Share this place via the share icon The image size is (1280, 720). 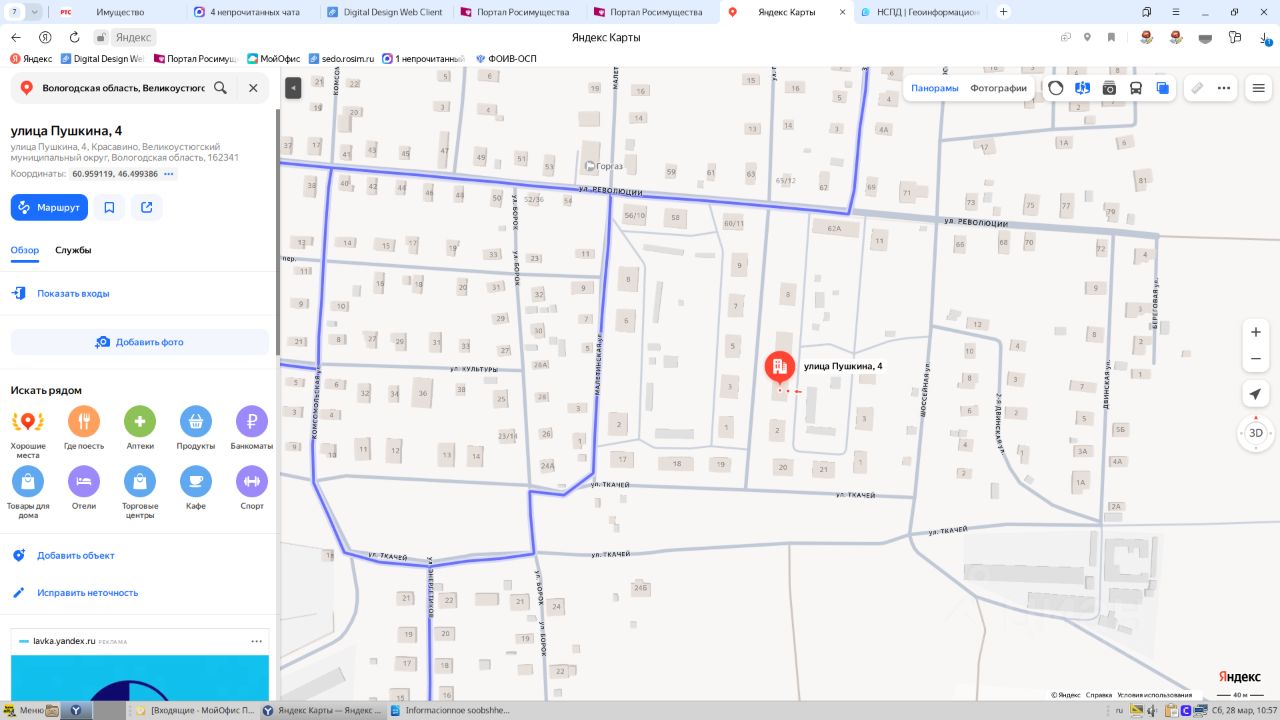147,207
